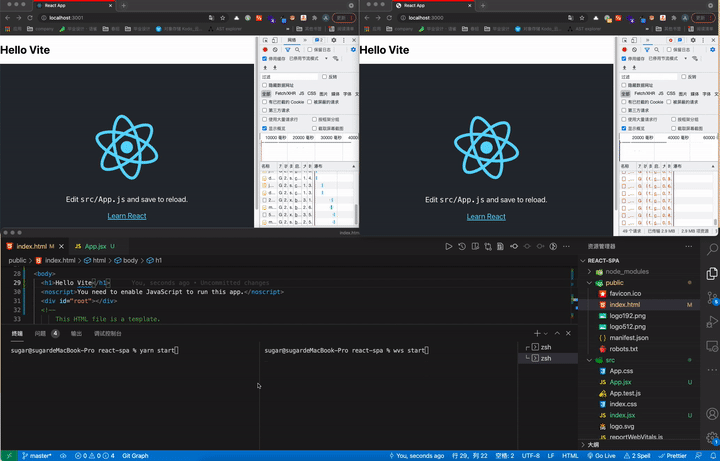Click filter input in localhost:3001 DevTools
Image resolution: width=720 pixels, height=461 pixels.
point(289,77)
